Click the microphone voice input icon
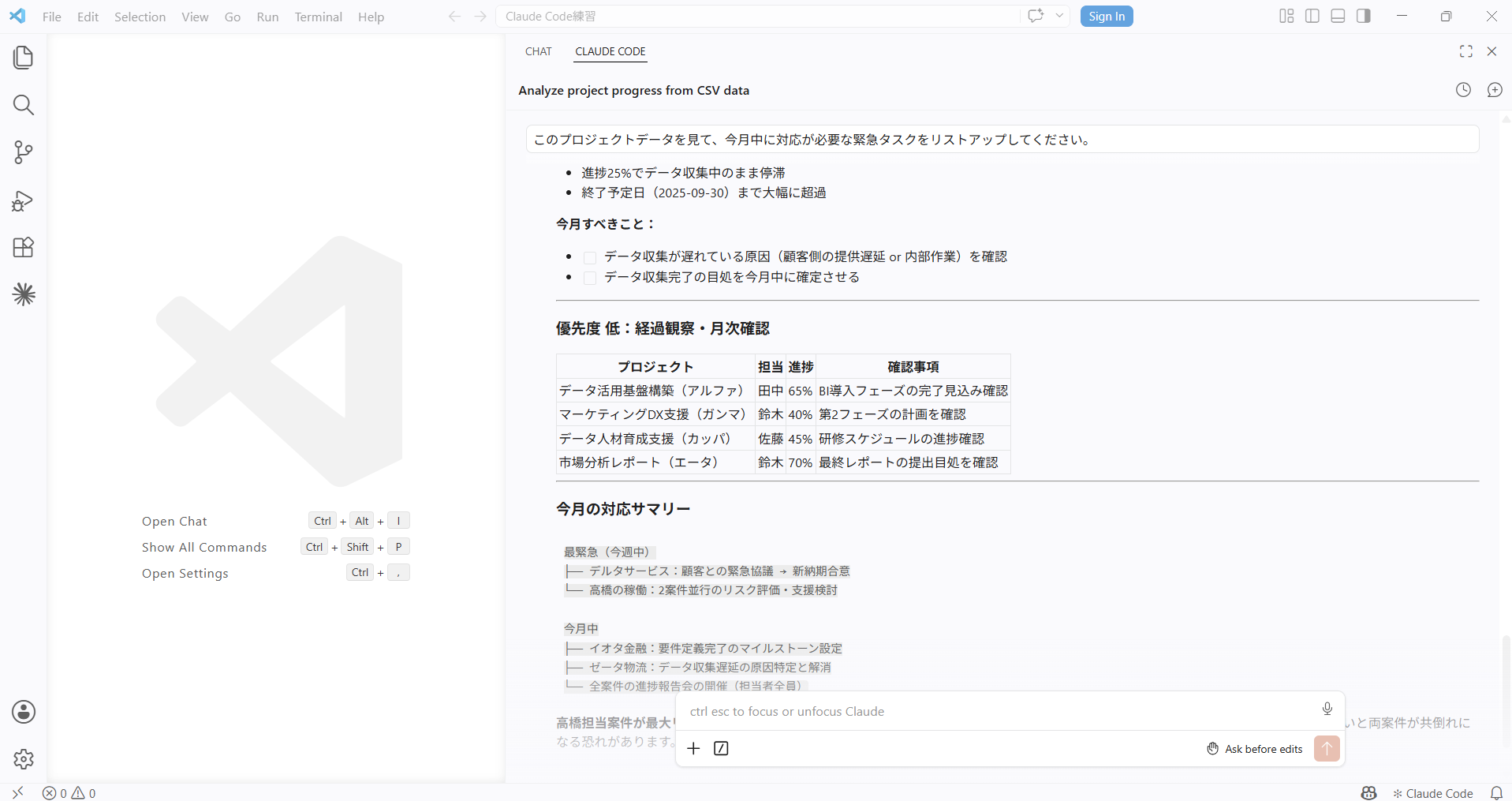This screenshot has width=1512, height=801. 1327,709
